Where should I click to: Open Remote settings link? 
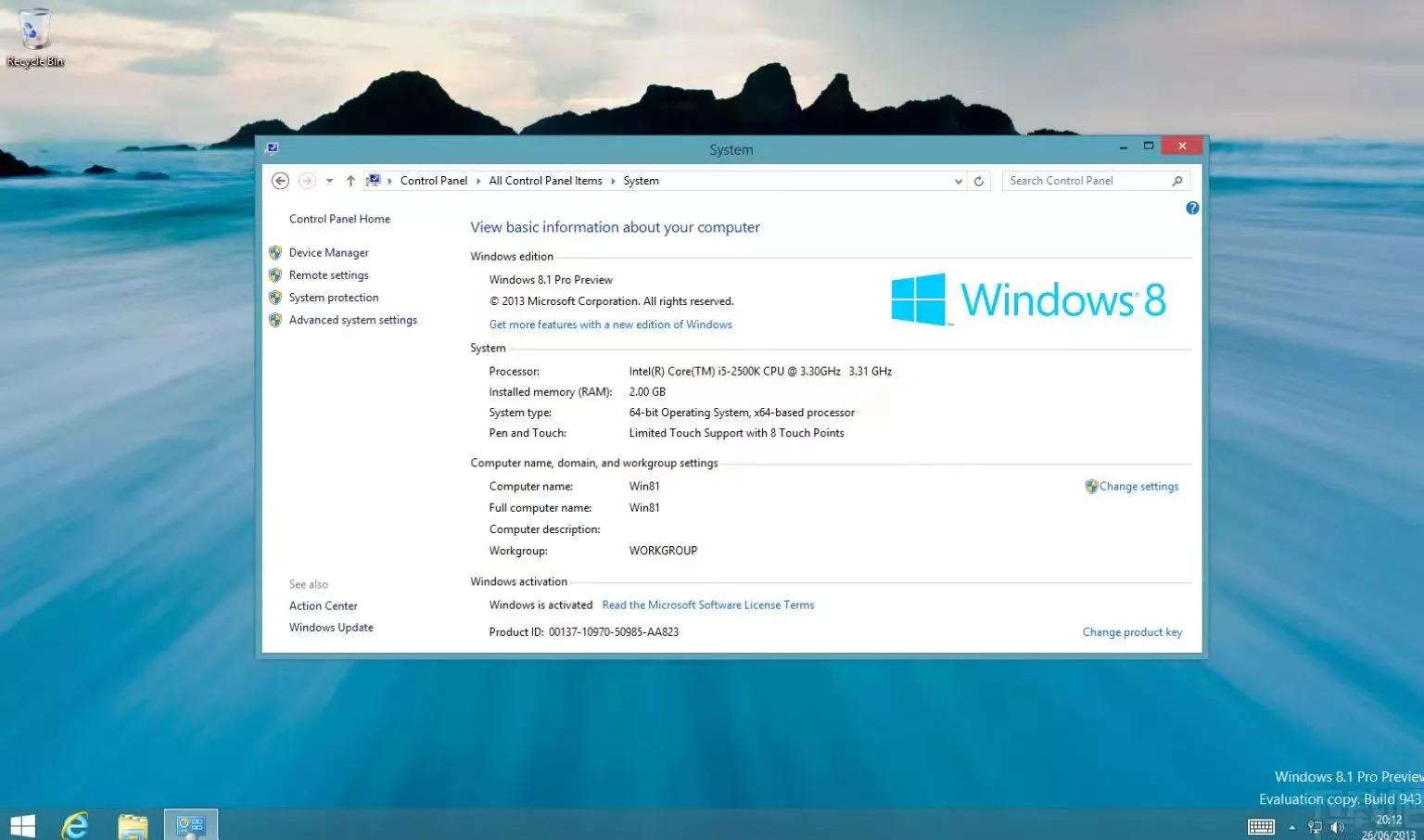pos(328,275)
